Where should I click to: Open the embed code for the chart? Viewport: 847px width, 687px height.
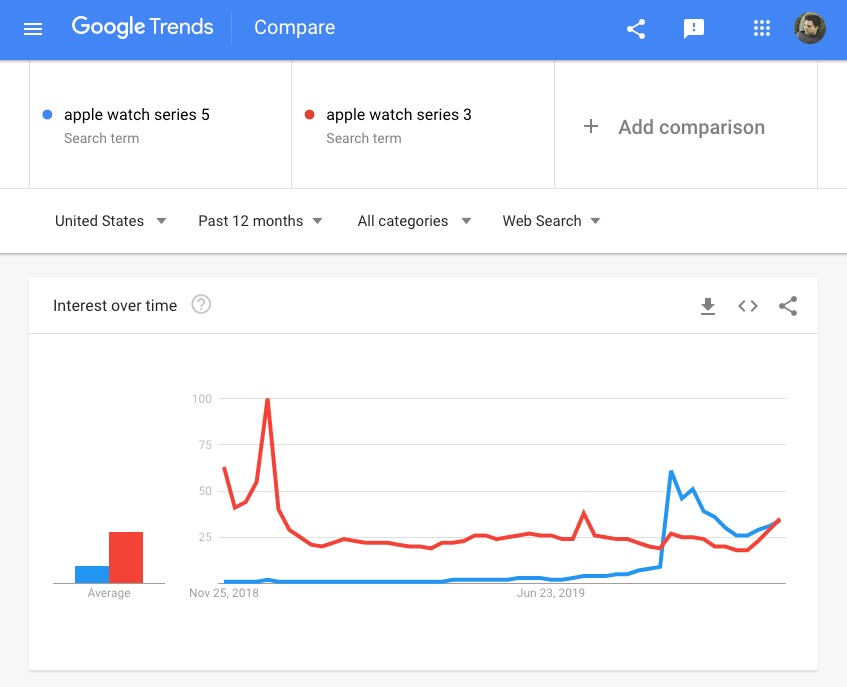(x=747, y=306)
